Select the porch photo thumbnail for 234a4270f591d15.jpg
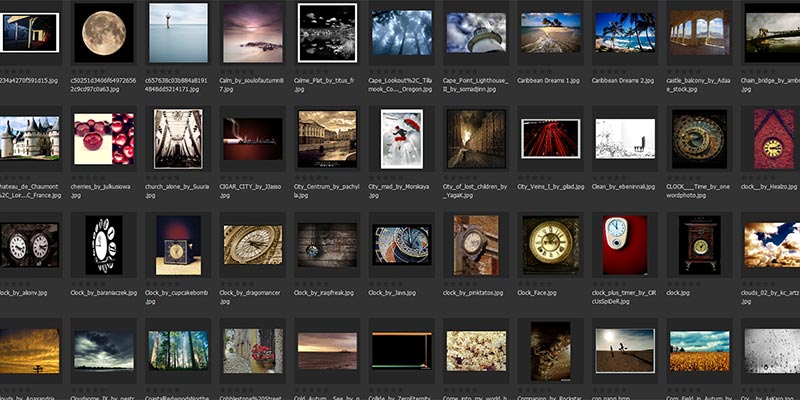Screen dimensions: 800x400 (30, 33)
